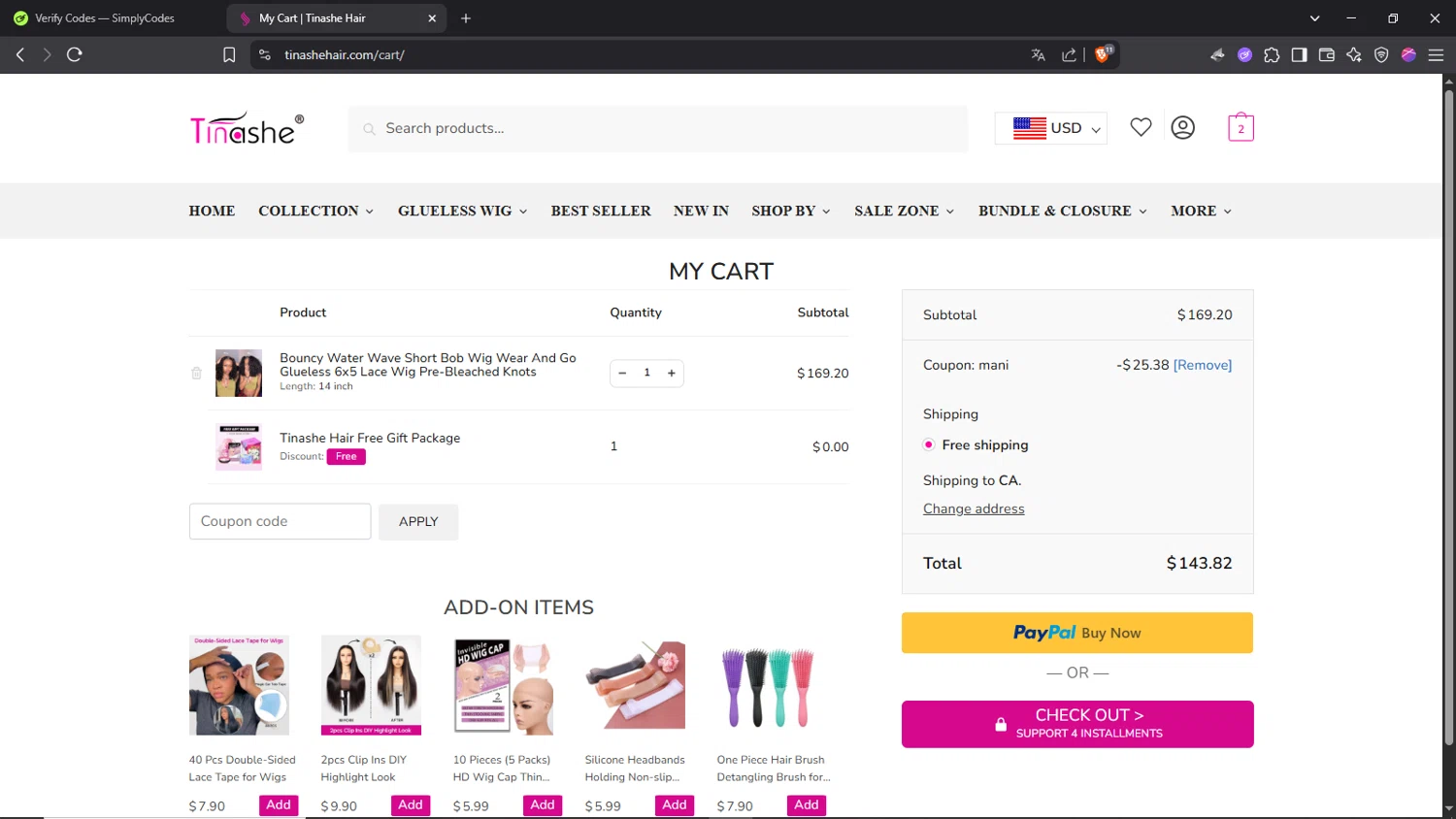The width and height of the screenshot is (1456, 819).
Task: Open Silicone Headbands add-on image
Action: click(635, 685)
